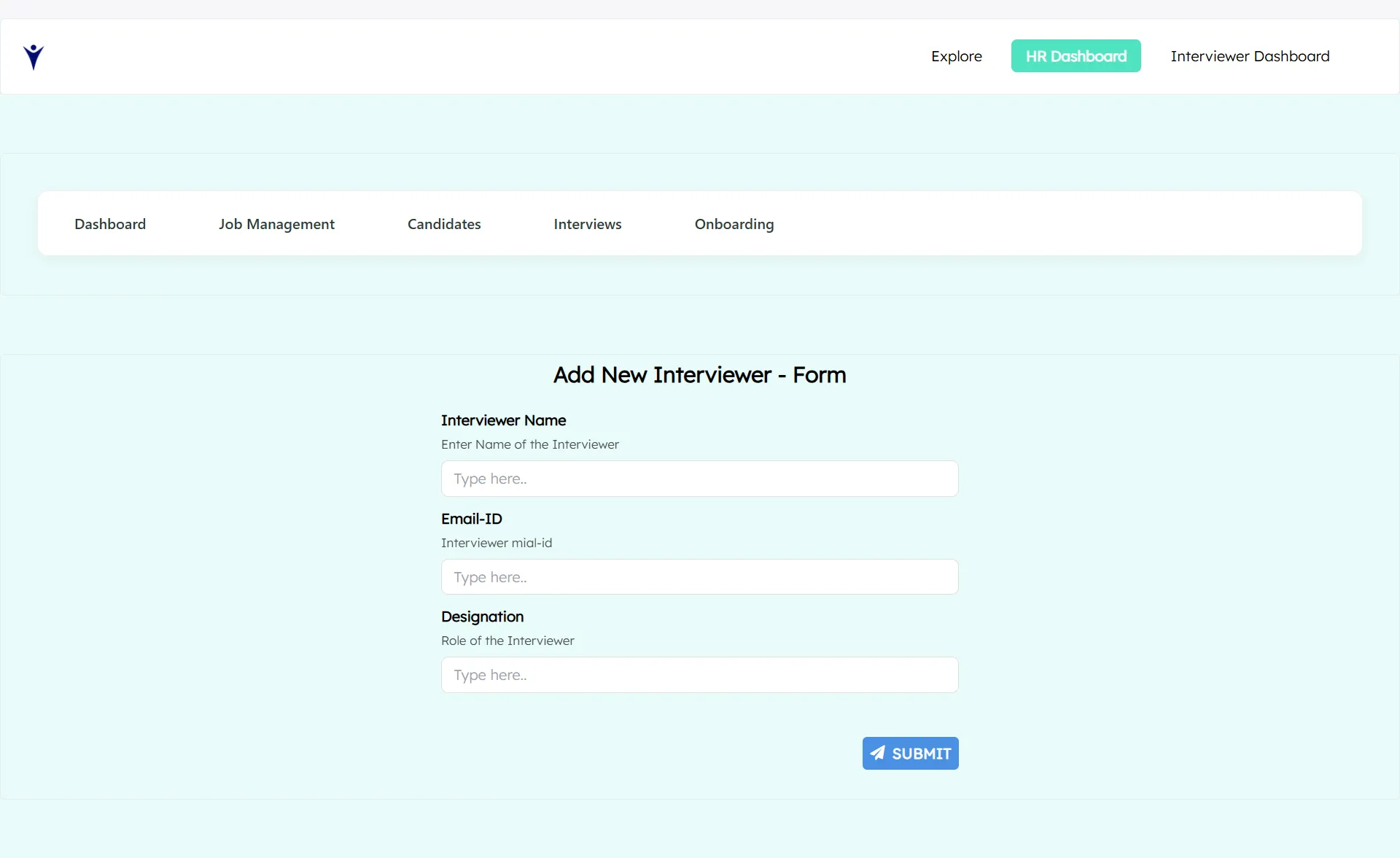Click the Interviewer Name input field

pyautogui.click(x=699, y=478)
